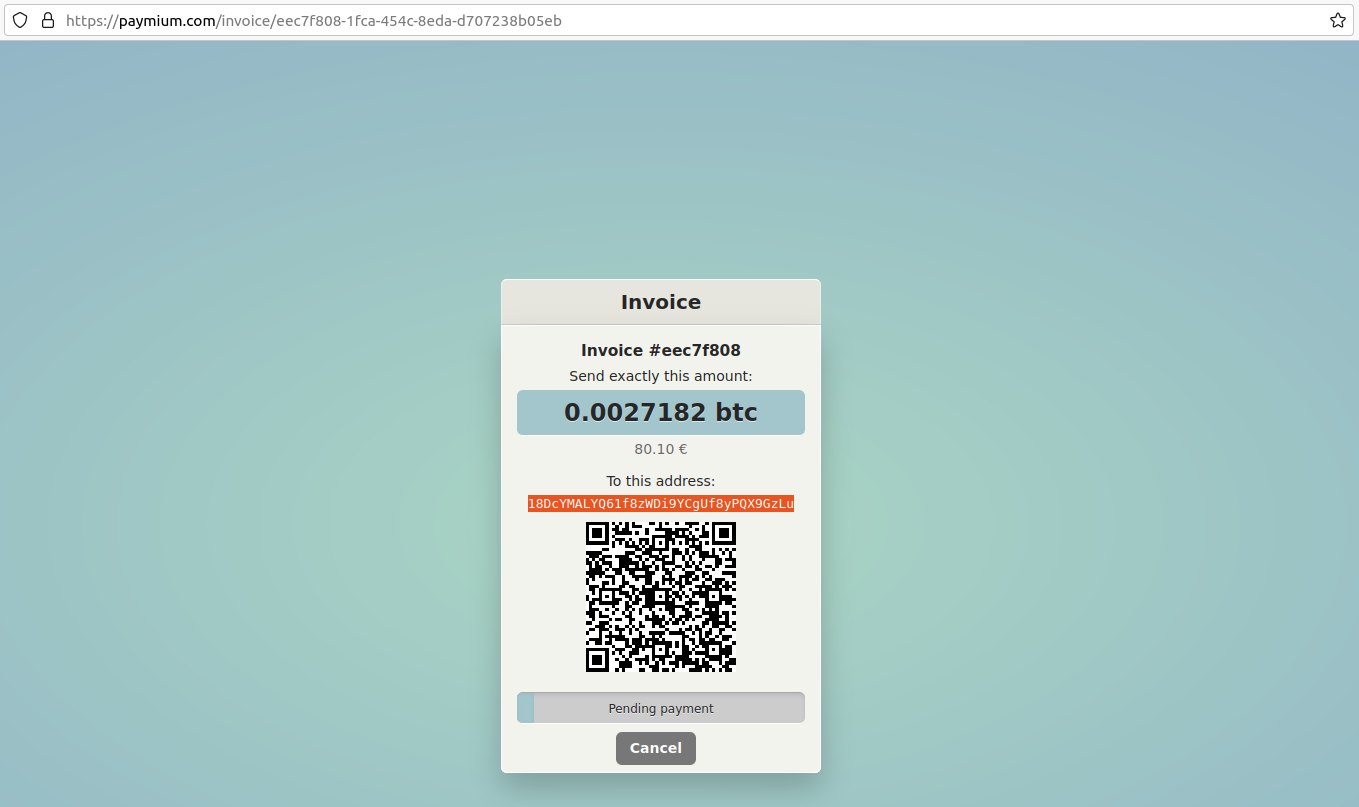Click the shield tracking protection icon
This screenshot has width=1359, height=807.
(20, 20)
